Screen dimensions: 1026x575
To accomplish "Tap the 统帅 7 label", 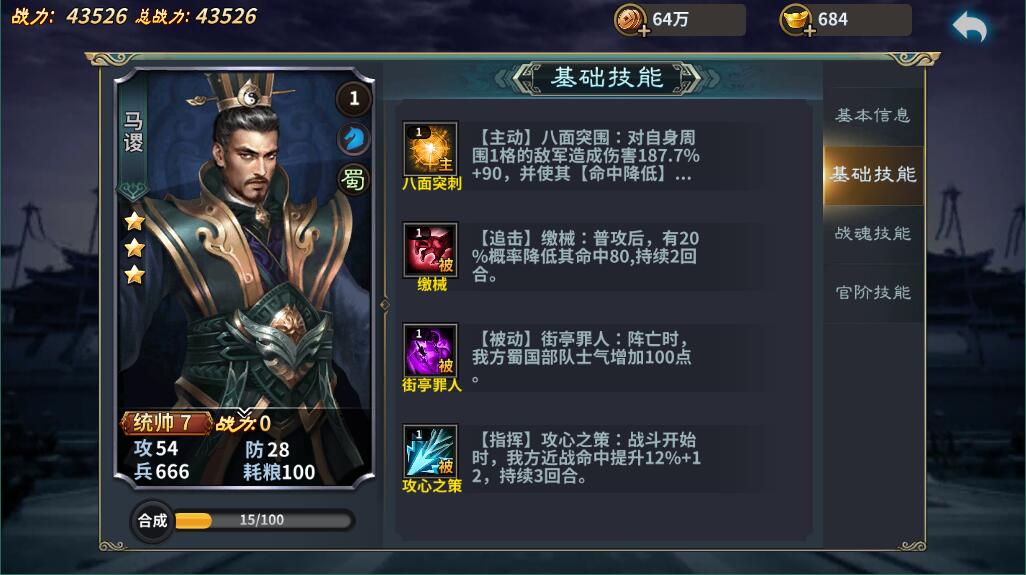I will point(166,423).
